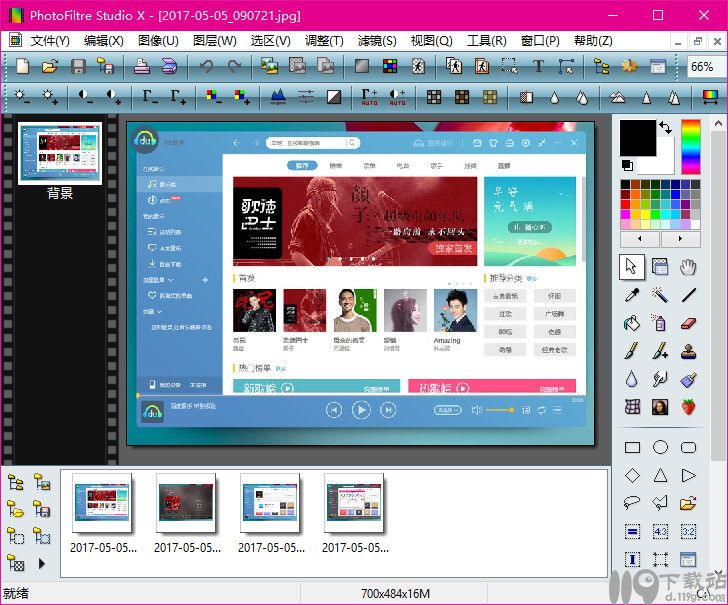
Task: Click the Scanner icon in the toolbar
Action: [x=169, y=66]
